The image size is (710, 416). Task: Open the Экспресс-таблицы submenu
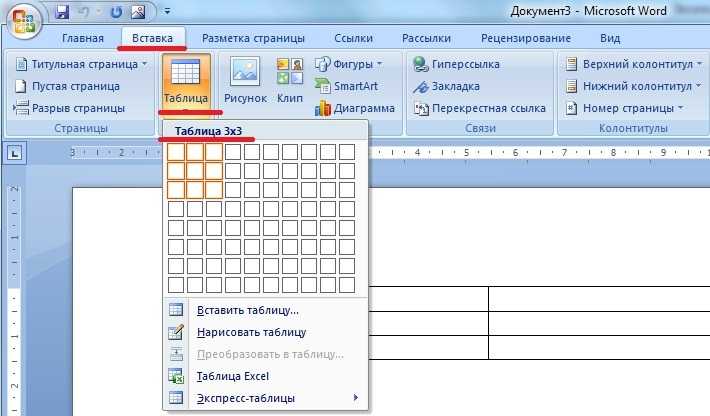click(265, 398)
